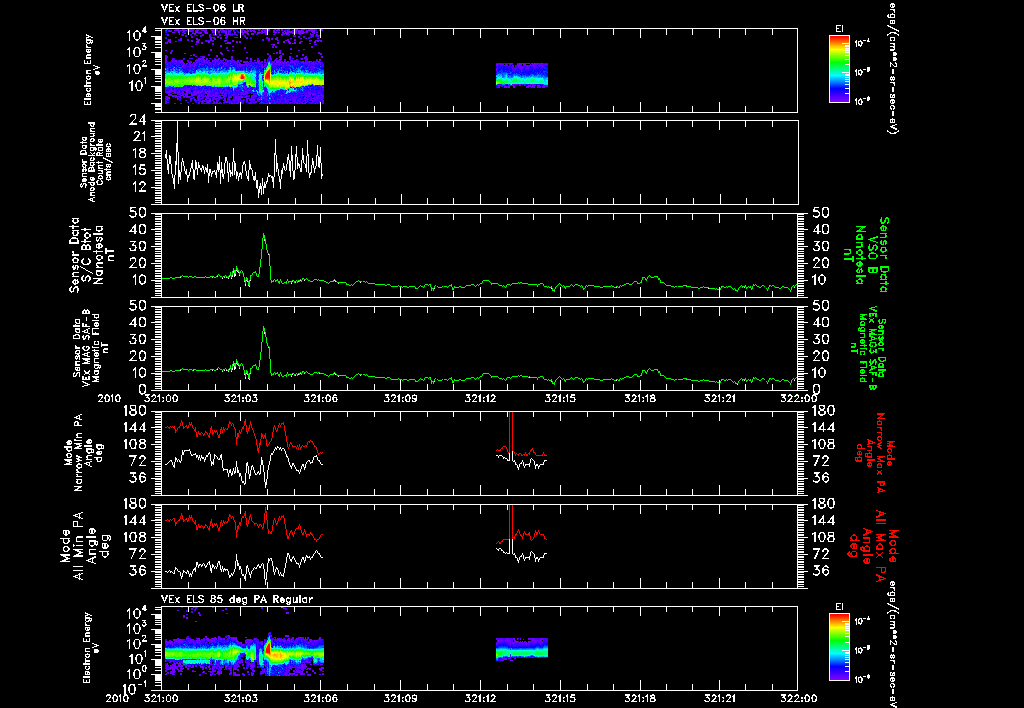Image resolution: width=1024 pixels, height=708 pixels.
Task: Click the 'Narrow Min PA Angle' left axis label
Action: click(83, 452)
